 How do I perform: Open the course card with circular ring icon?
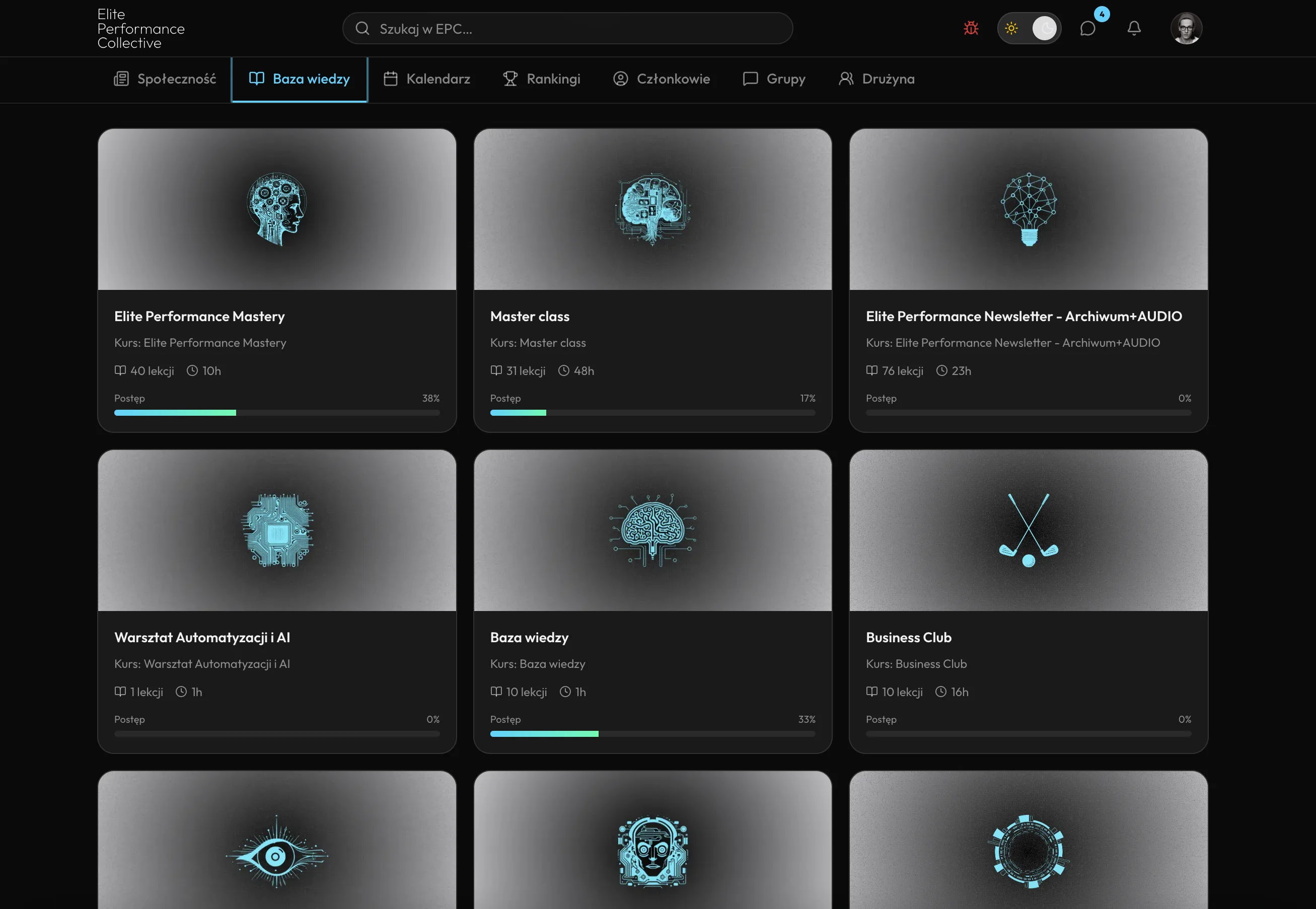point(1029,840)
